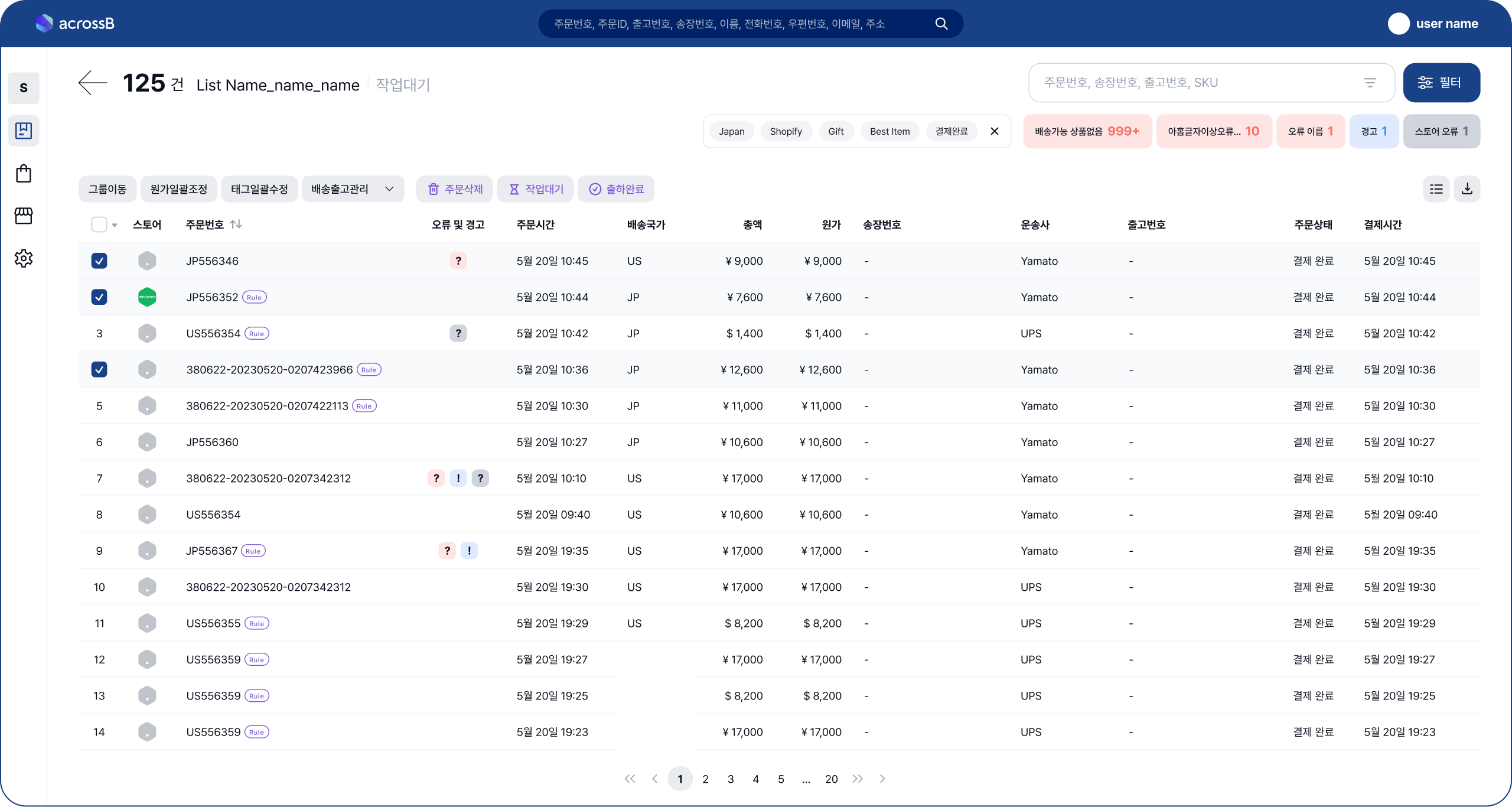Click the 필터 button
The width and height of the screenshot is (1512, 807).
pyautogui.click(x=1441, y=83)
